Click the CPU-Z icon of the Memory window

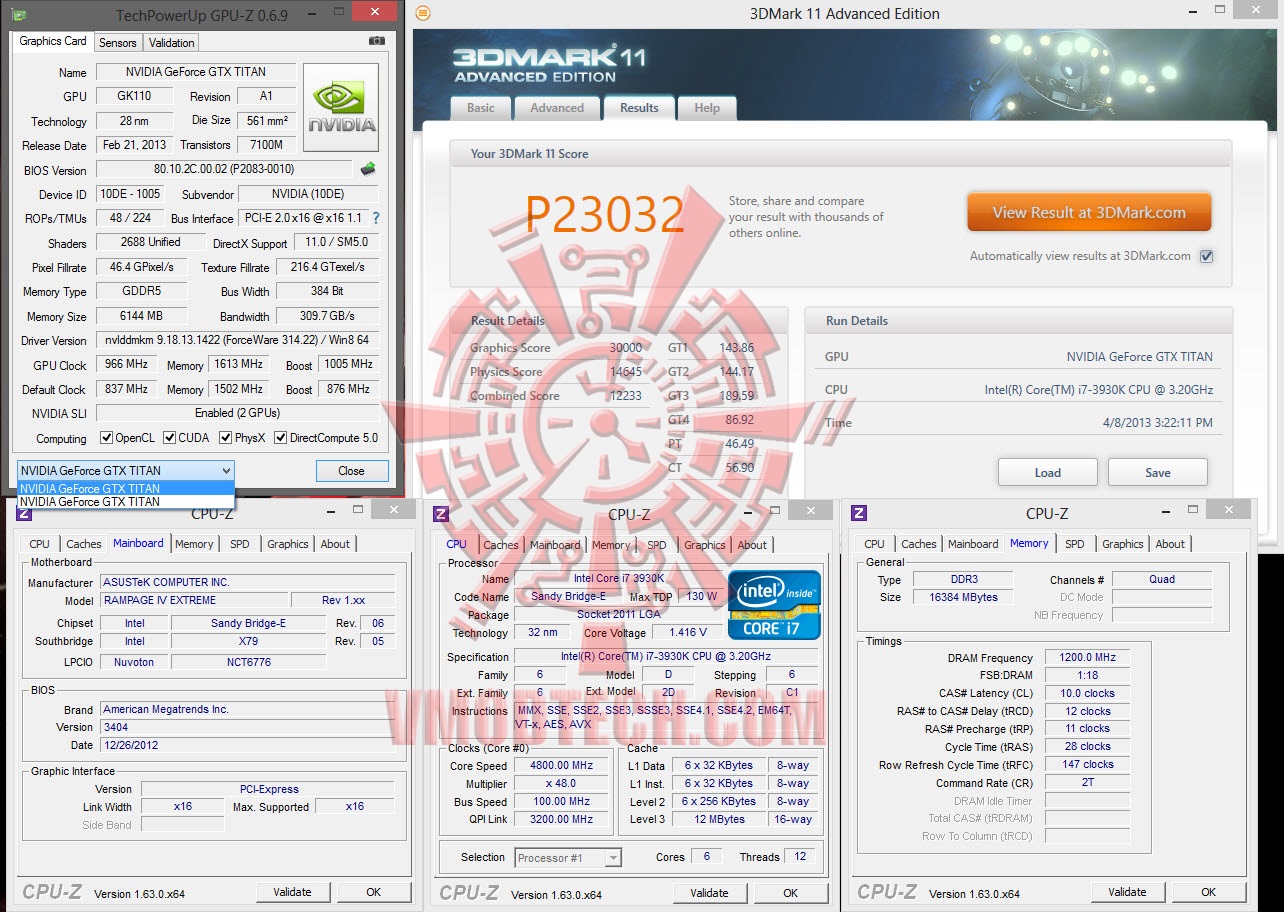tap(858, 513)
